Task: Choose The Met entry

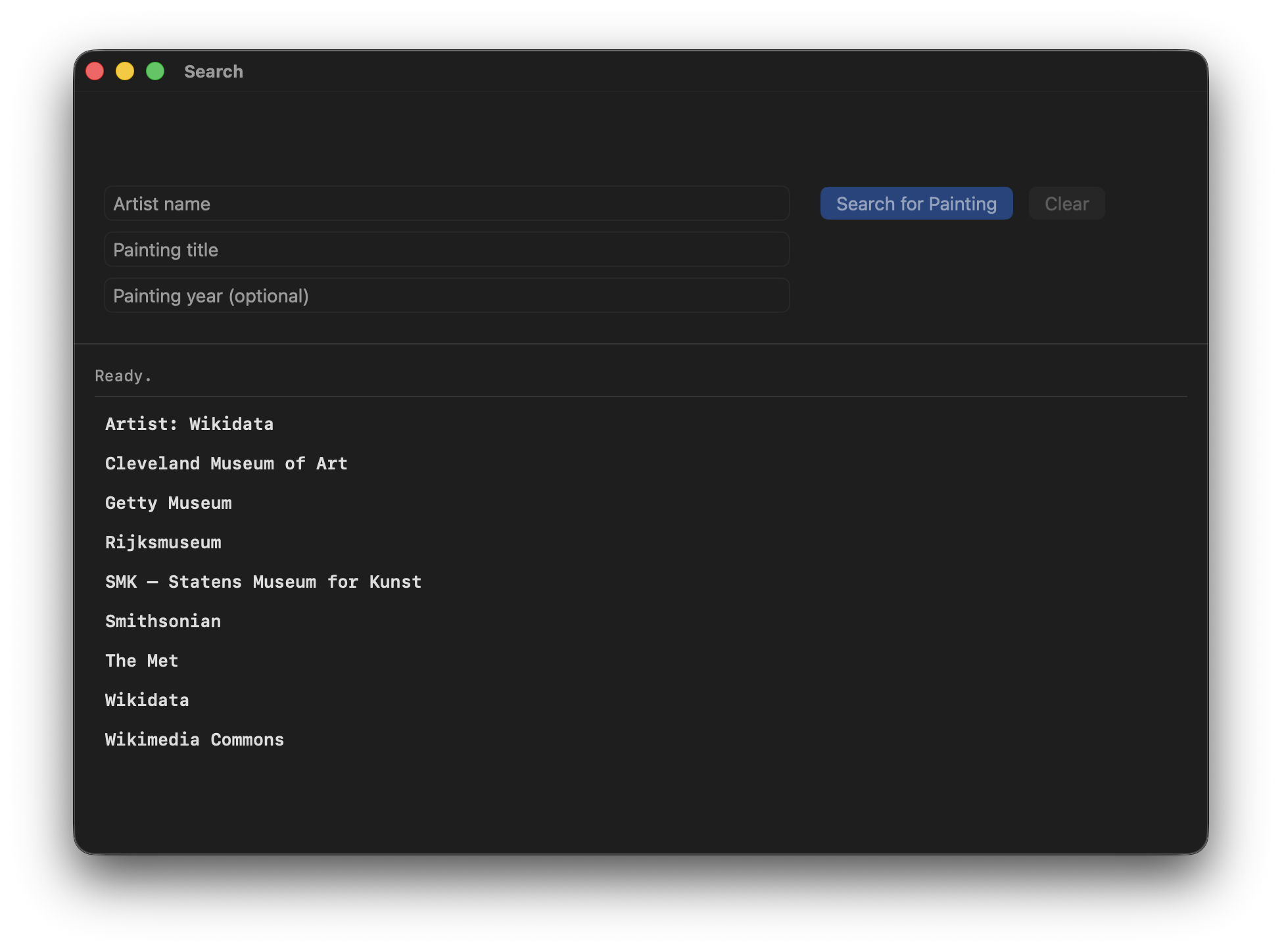Action: (x=142, y=661)
